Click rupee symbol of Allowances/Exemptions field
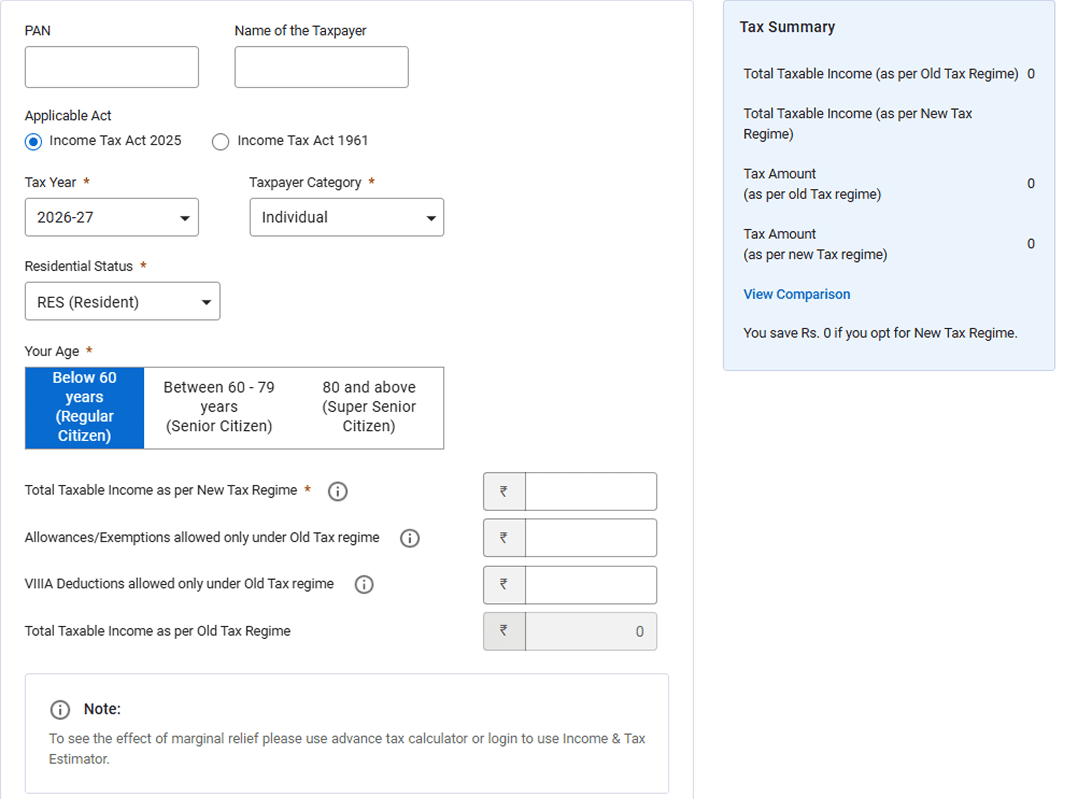The width and height of the screenshot is (1078, 799). click(504, 538)
